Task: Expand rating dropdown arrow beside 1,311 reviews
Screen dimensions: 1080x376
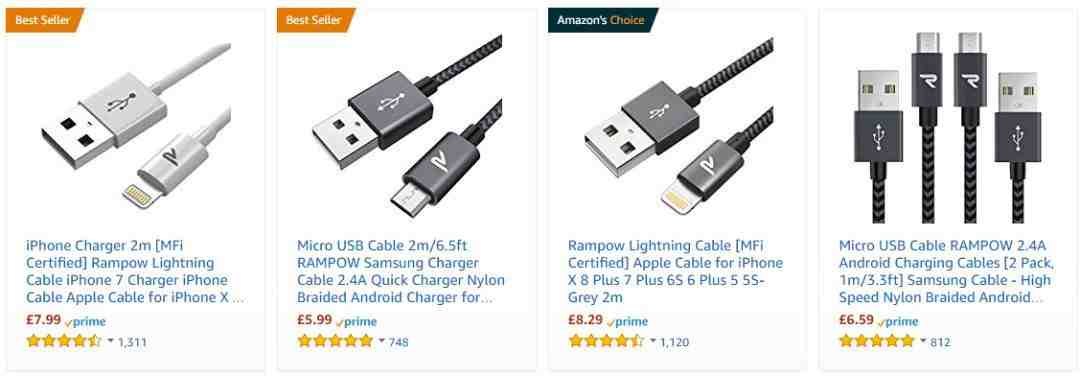Action: point(110,340)
